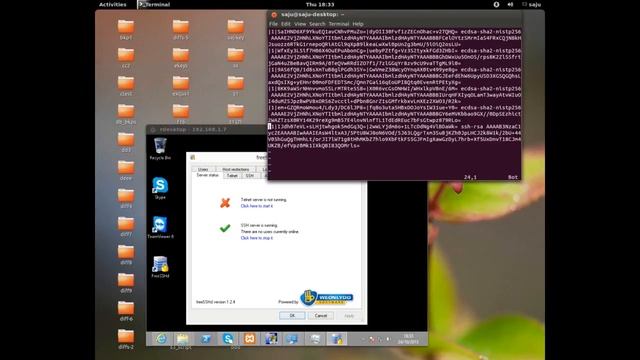The height and width of the screenshot is (360, 640).
Task: Select the ddee desktop folder
Action: click(126, 171)
